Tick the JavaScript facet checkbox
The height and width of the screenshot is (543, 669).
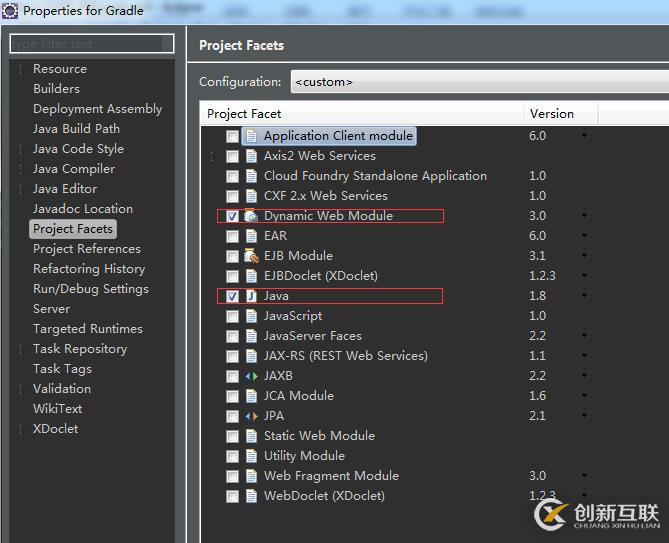[232, 316]
